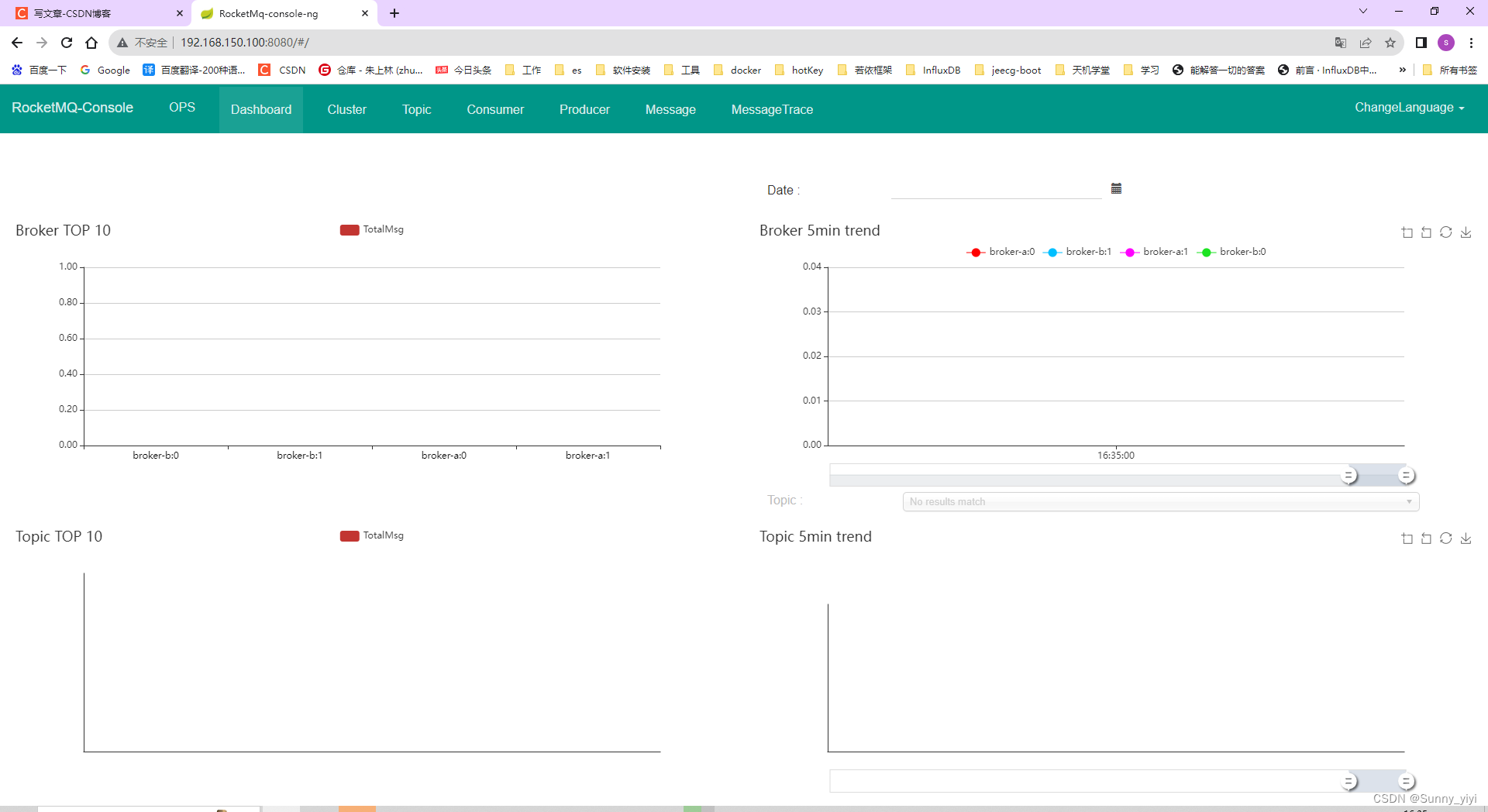The width and height of the screenshot is (1488, 812).
Task: Open the ChangeLanguage dropdown
Action: (1409, 108)
